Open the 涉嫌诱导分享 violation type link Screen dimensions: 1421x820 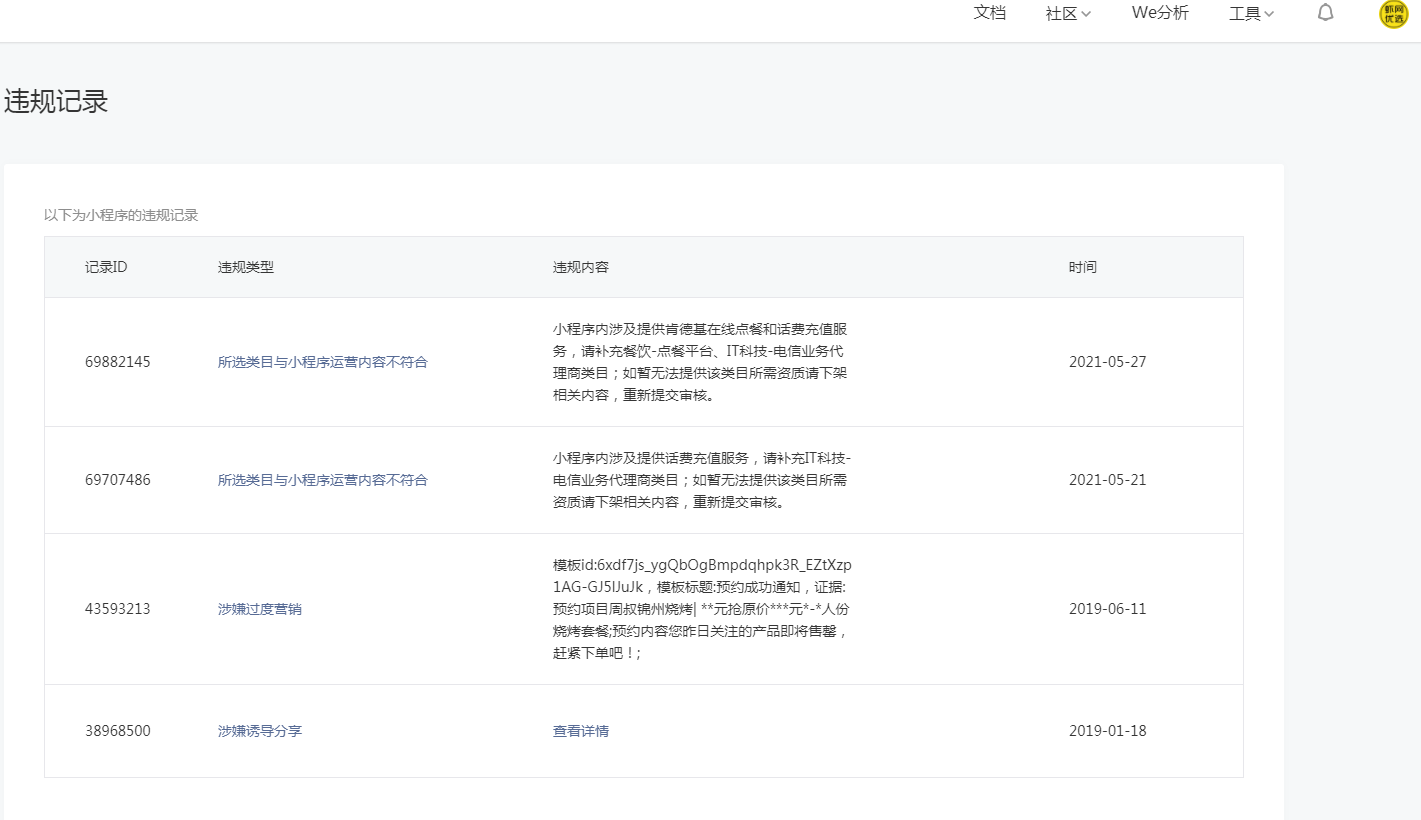point(260,731)
